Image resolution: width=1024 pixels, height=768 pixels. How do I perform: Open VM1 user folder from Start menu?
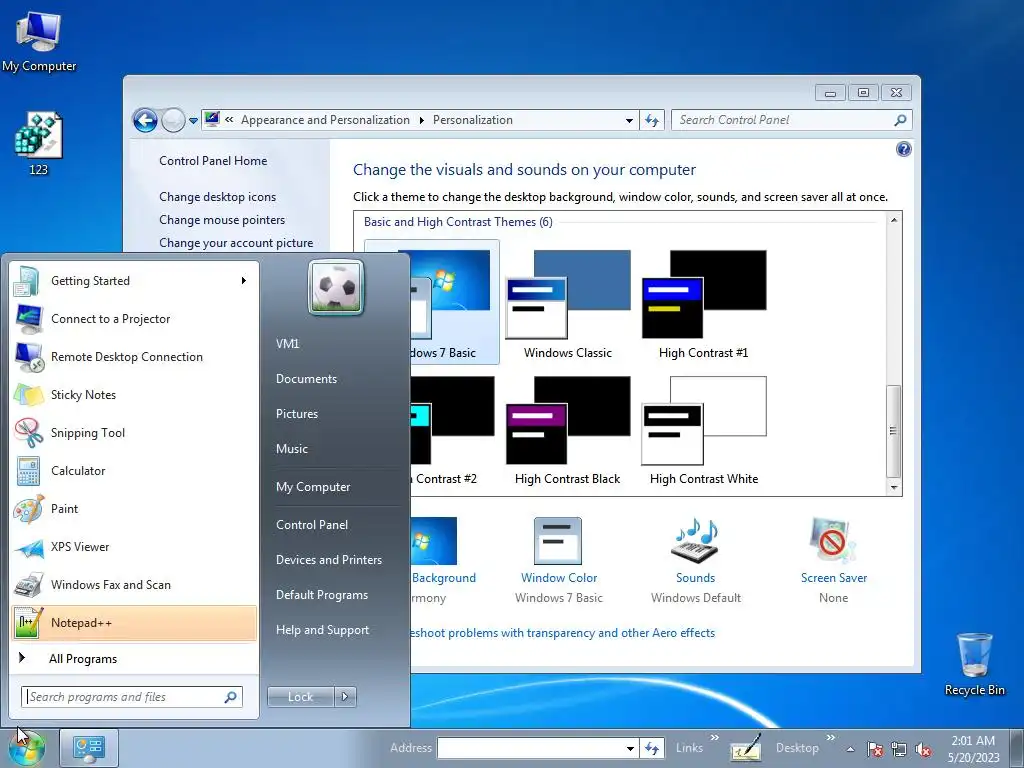tap(287, 344)
